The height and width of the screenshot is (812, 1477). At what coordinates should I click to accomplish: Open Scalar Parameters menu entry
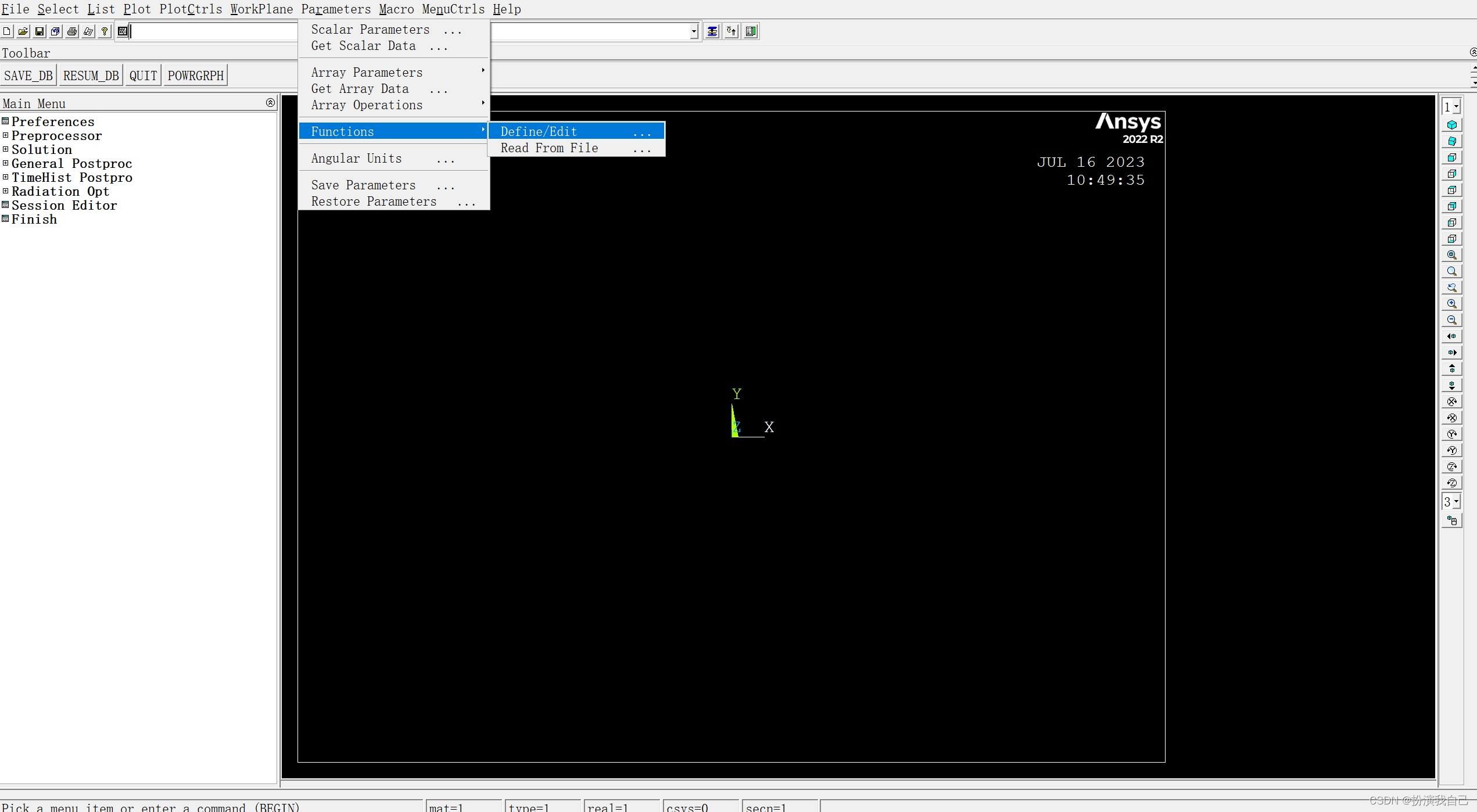tap(370, 30)
